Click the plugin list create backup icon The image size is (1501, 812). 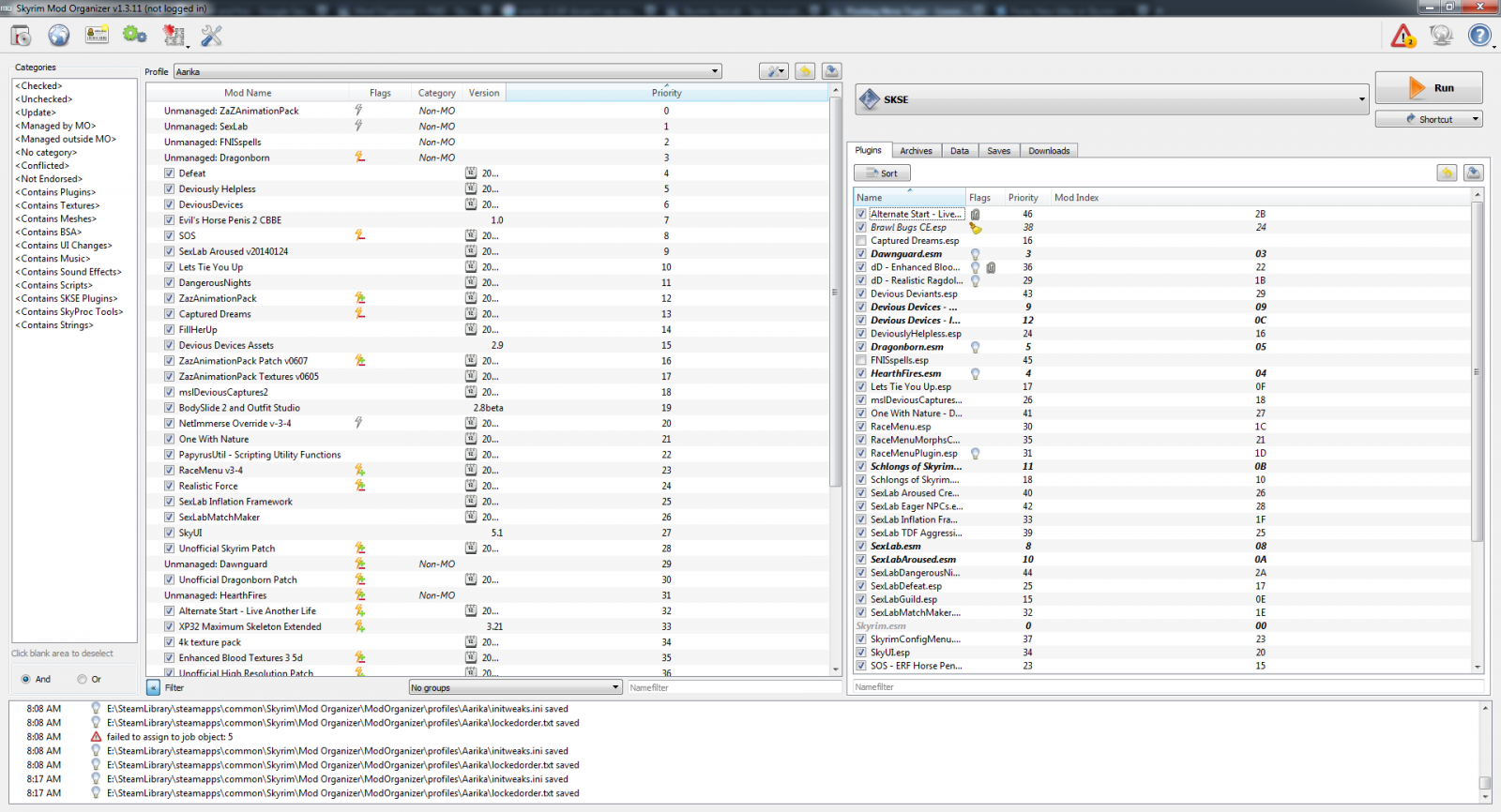coord(1474,173)
